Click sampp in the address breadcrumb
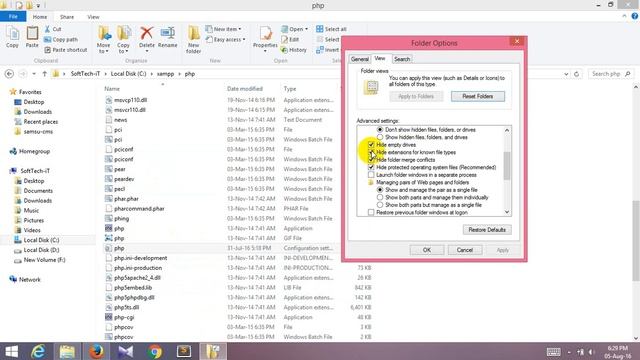Image resolution: width=640 pixels, height=360 pixels. click(x=165, y=74)
